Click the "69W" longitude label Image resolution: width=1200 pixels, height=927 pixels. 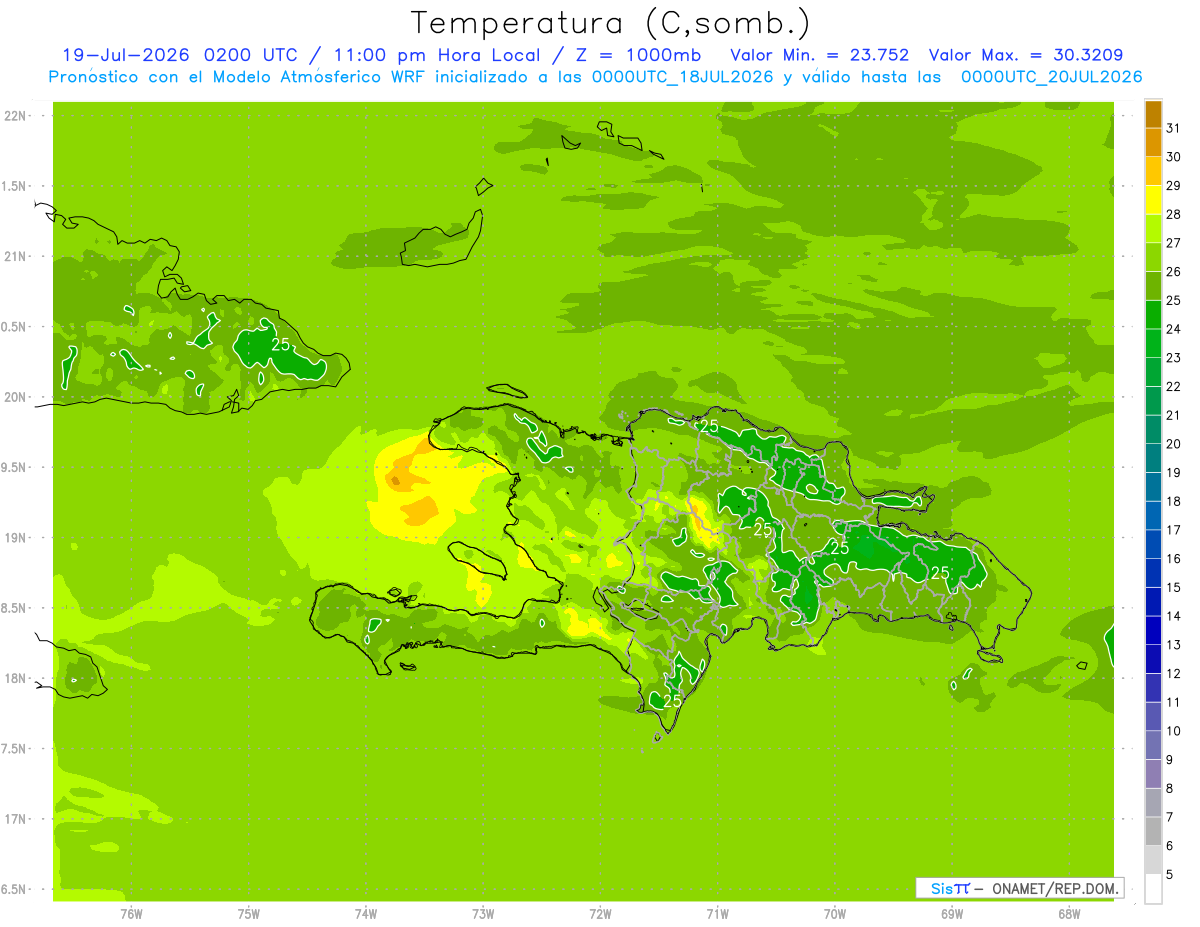pyautogui.click(x=952, y=914)
